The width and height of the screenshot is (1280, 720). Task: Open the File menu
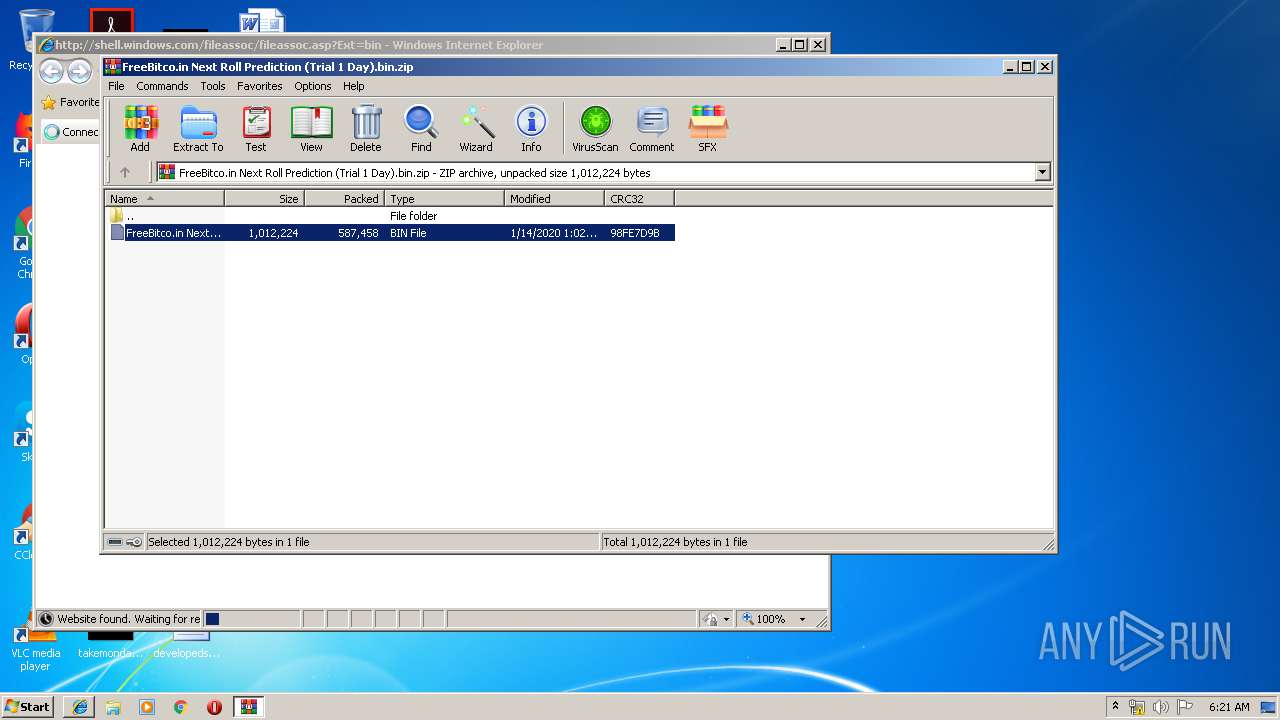click(x=116, y=86)
